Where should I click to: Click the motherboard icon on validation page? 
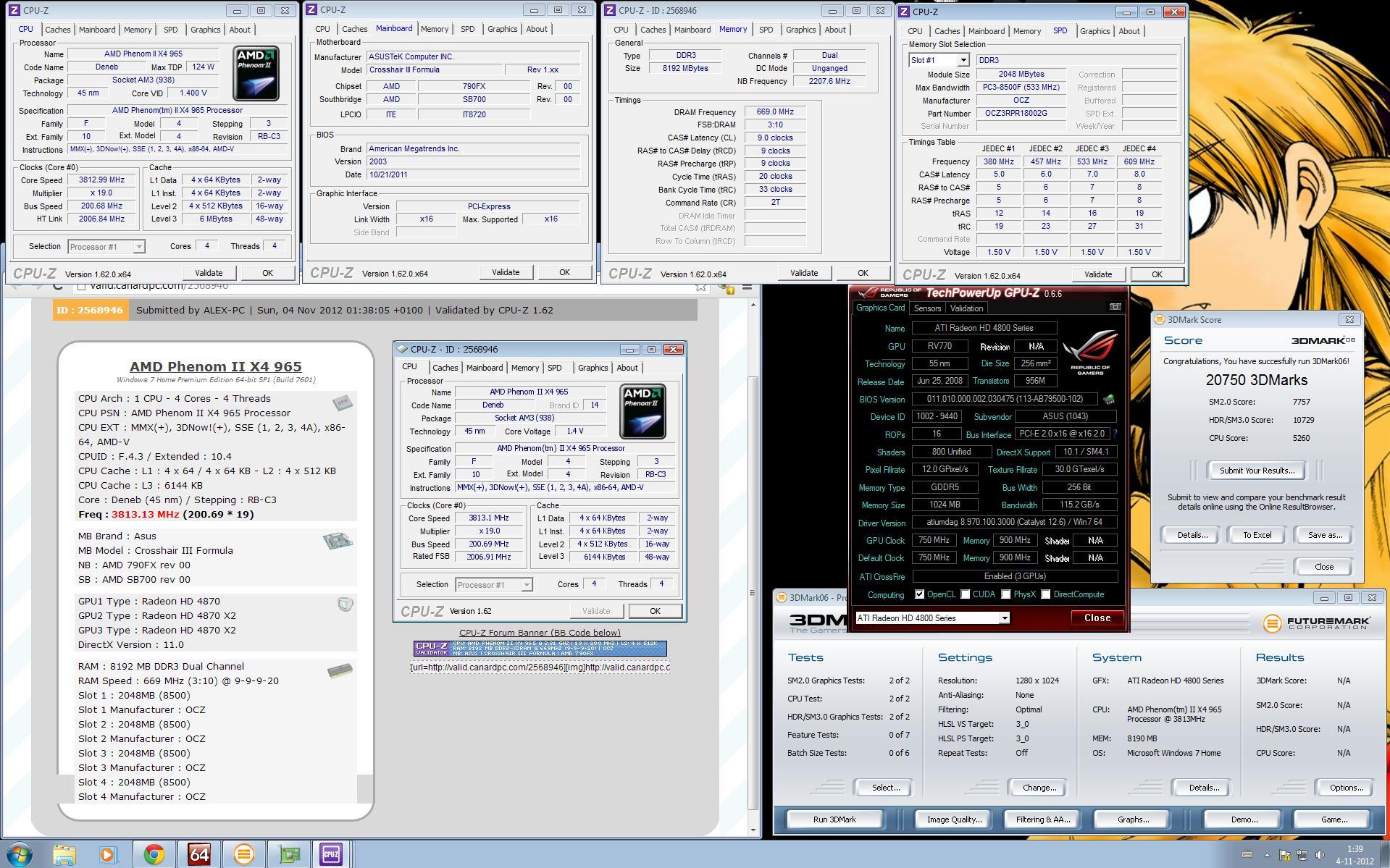[337, 541]
